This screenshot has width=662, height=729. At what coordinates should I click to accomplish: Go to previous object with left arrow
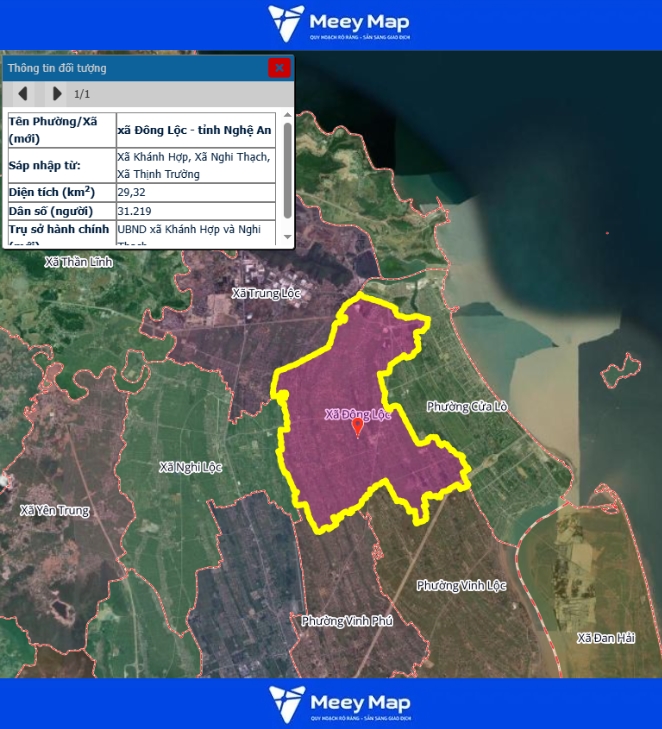point(23,94)
